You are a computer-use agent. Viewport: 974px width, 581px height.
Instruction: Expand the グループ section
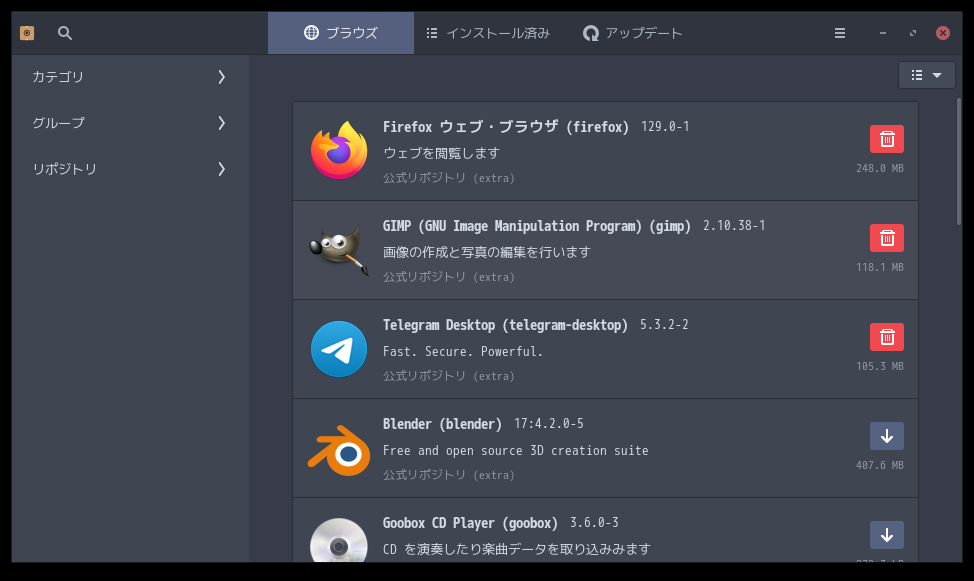[x=130, y=123]
